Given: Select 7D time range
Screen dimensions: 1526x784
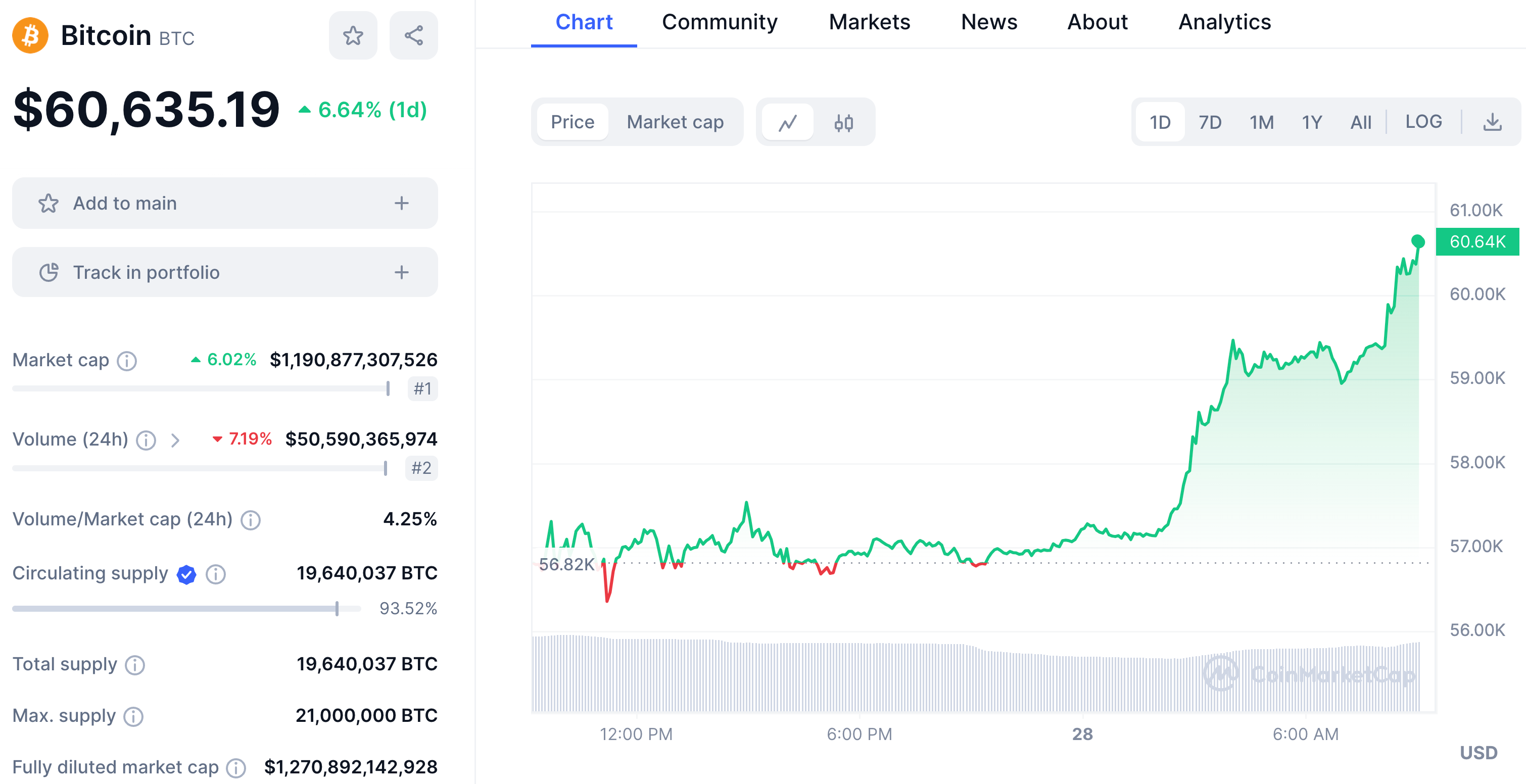Looking at the screenshot, I should [x=1210, y=123].
